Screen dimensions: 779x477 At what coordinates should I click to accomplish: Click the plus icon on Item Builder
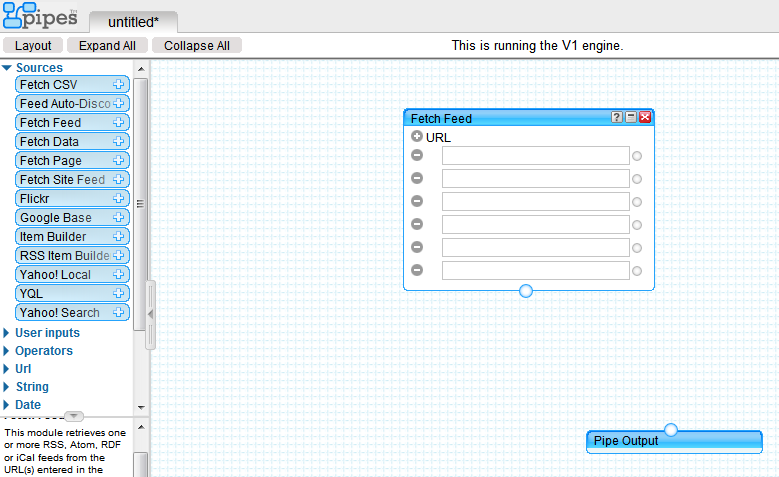point(118,237)
